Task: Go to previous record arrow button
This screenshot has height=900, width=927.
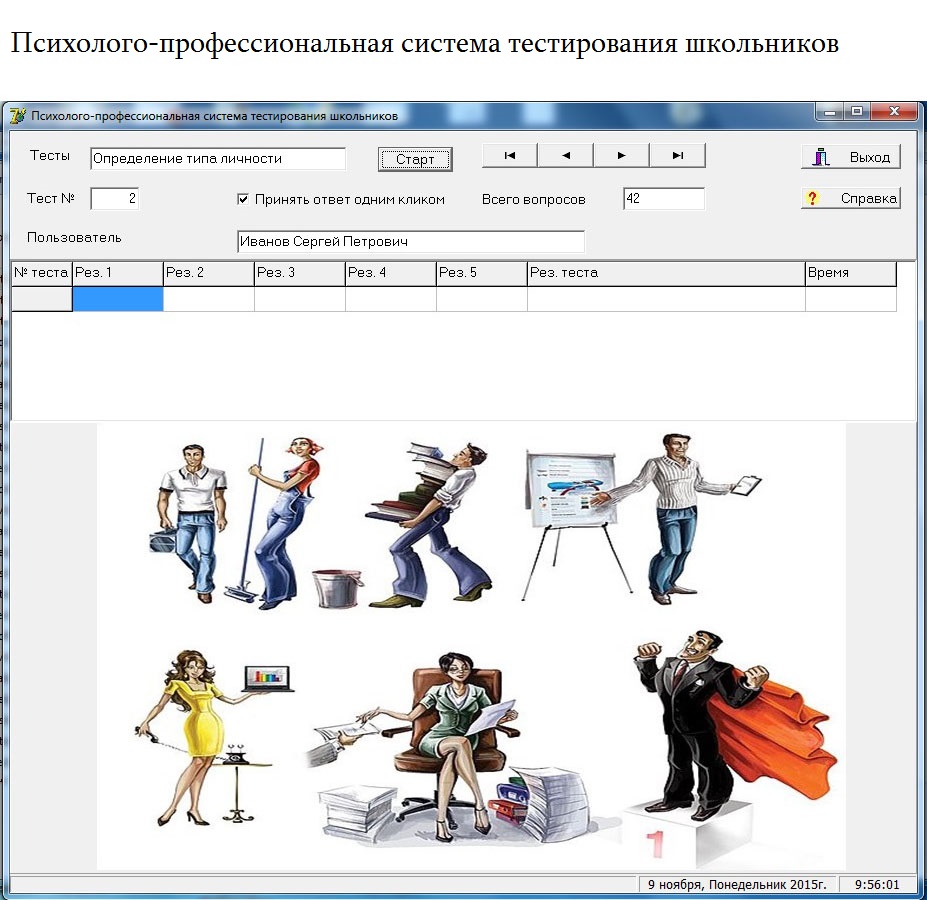Action: [566, 156]
